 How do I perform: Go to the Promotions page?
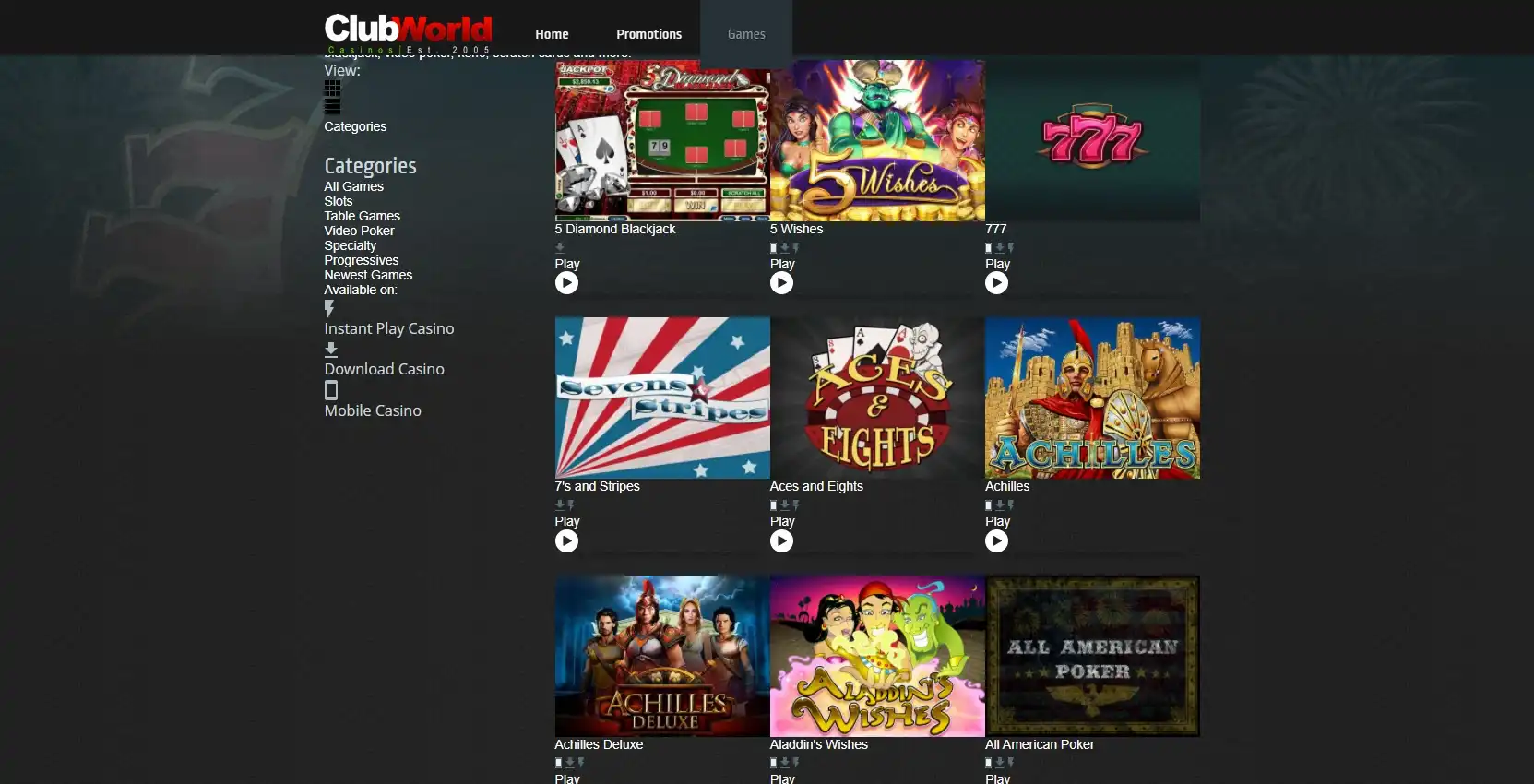point(648,34)
